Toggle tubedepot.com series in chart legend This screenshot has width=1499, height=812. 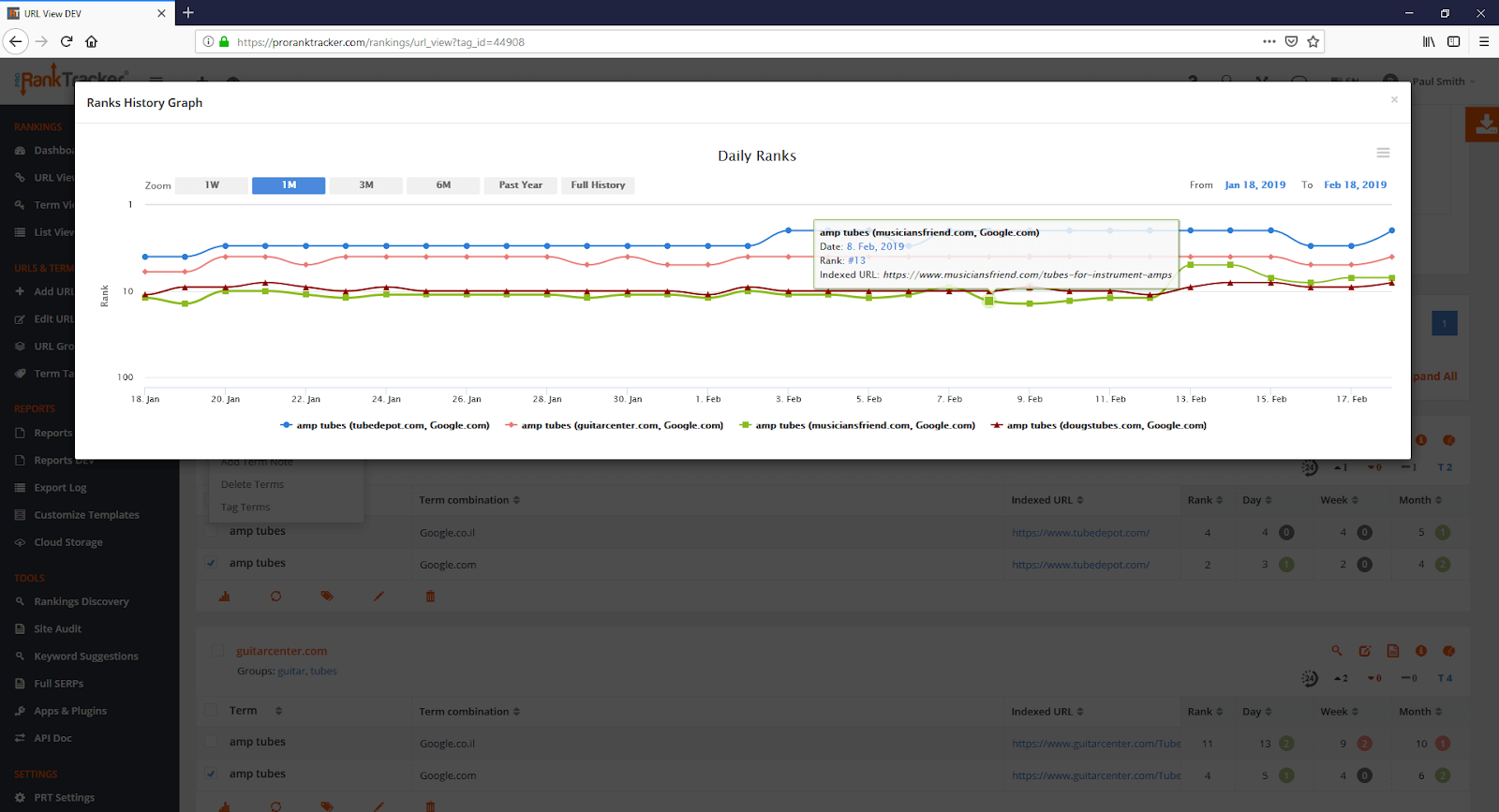pos(385,425)
